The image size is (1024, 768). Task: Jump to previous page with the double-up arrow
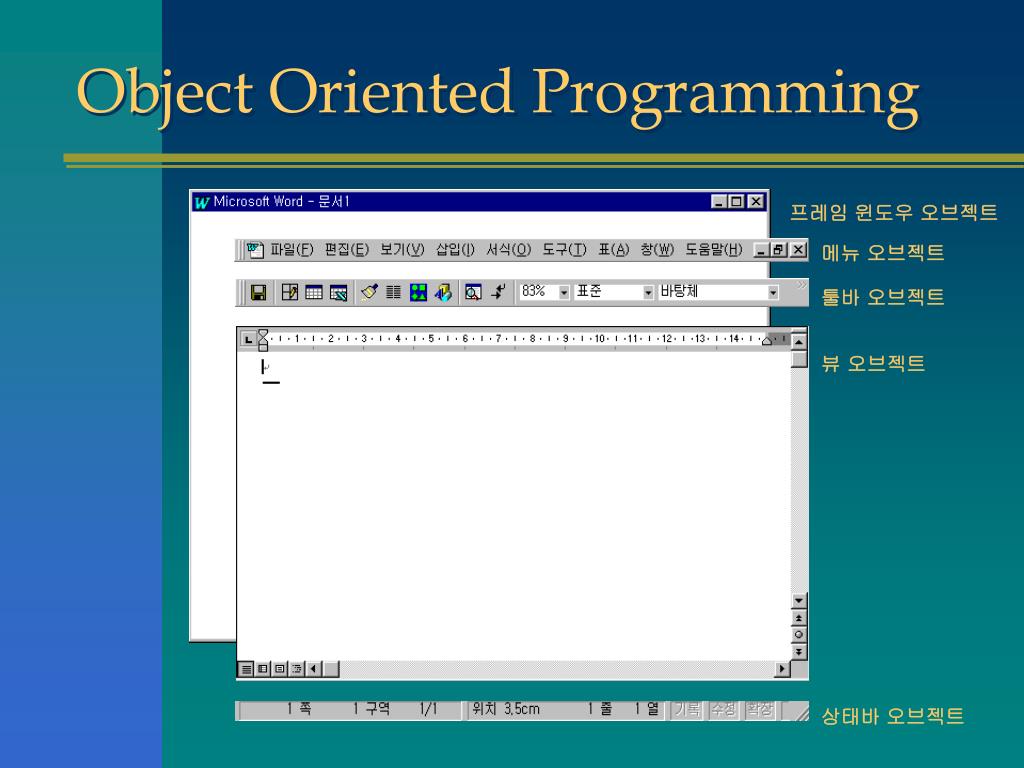pos(798,618)
